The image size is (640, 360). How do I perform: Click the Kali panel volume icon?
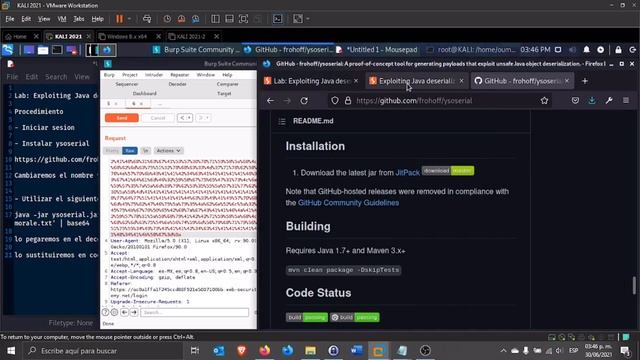click(572, 49)
